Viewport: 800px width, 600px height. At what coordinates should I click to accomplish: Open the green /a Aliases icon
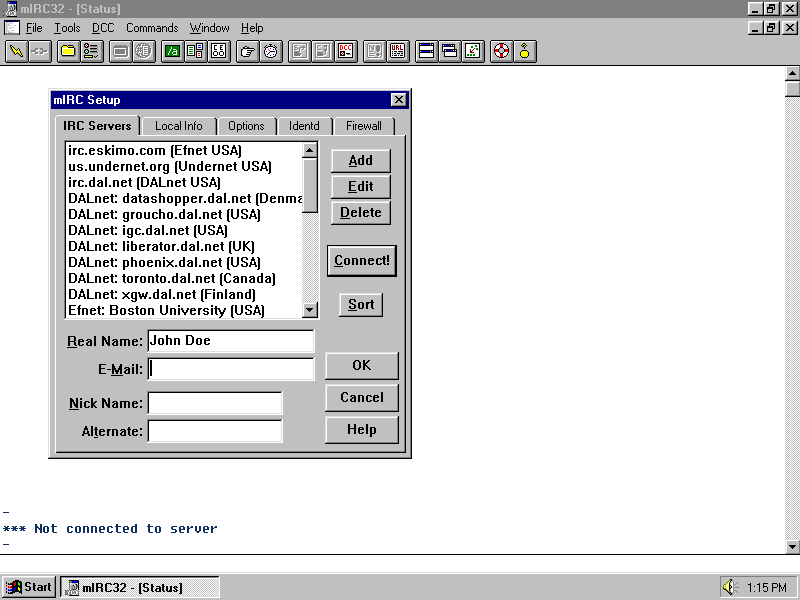tap(172, 52)
